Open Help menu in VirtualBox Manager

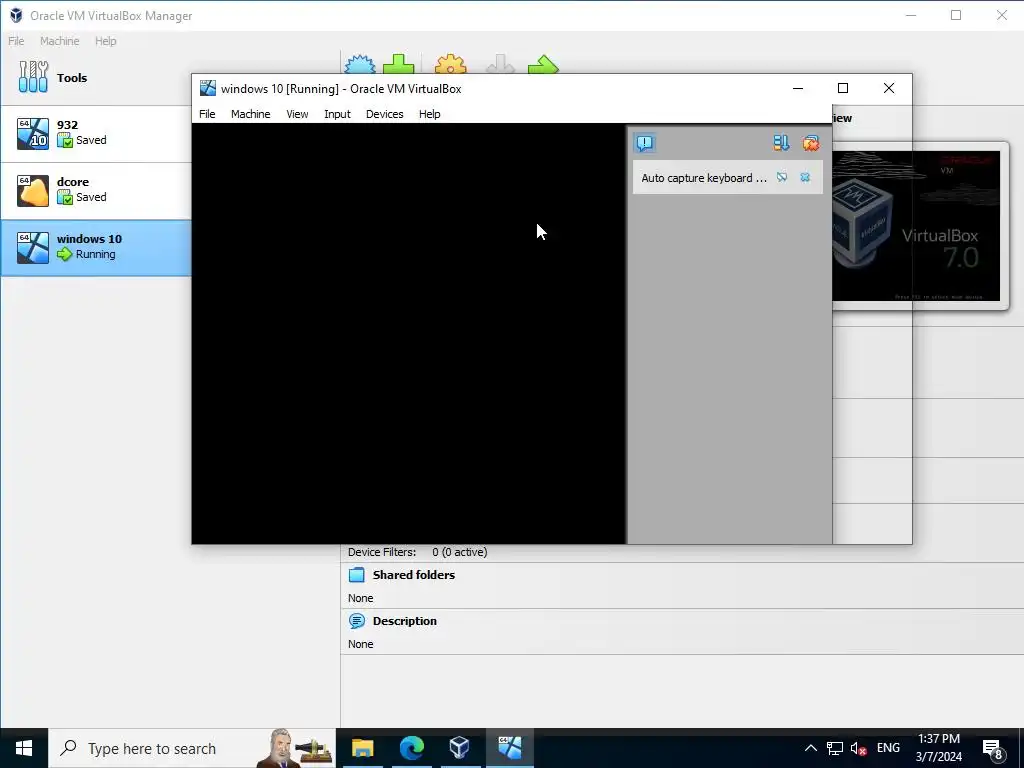click(106, 40)
